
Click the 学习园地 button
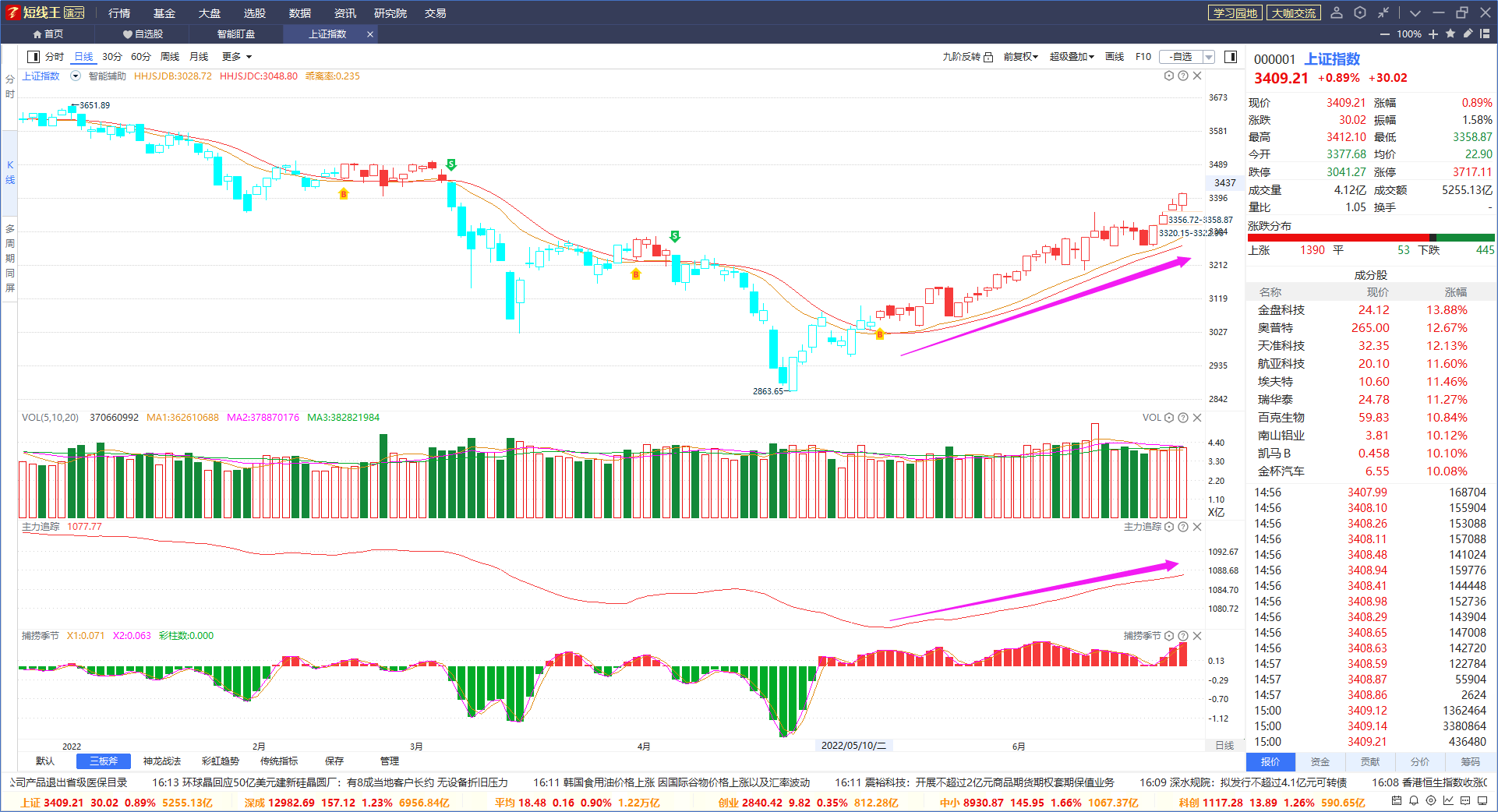coord(1235,13)
